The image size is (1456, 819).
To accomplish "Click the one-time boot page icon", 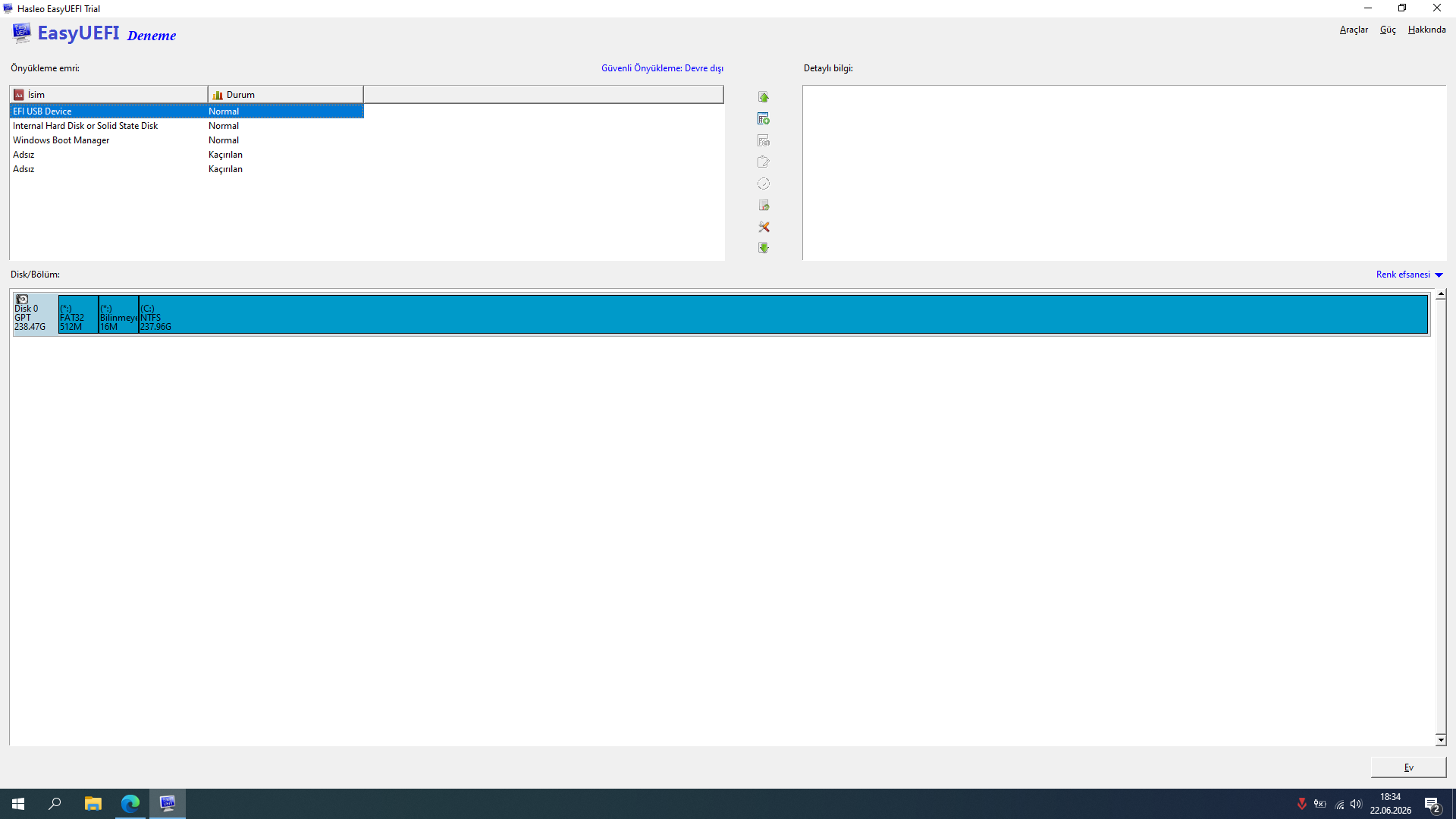I will tap(764, 206).
